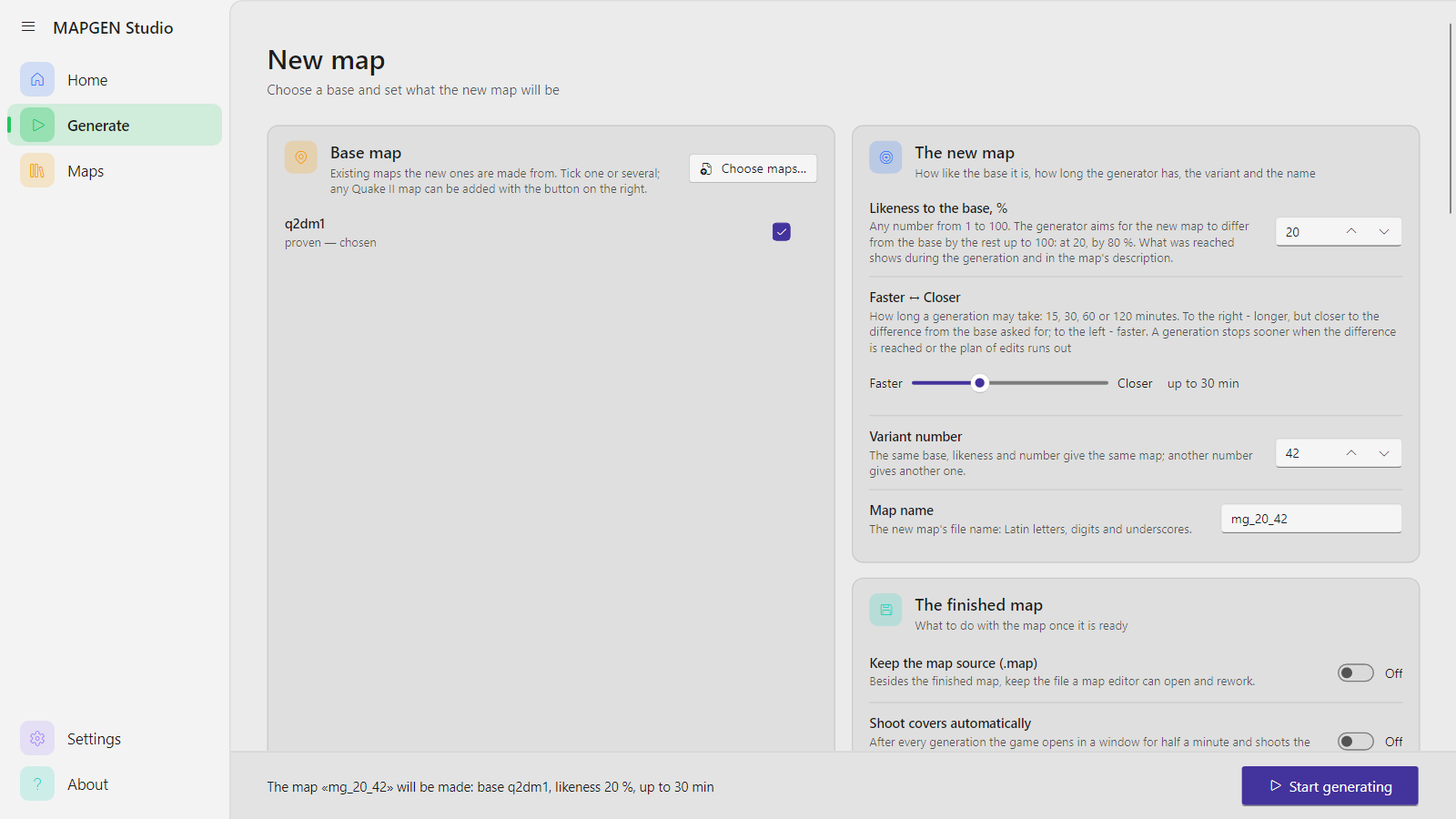
Task: Click the page vertical scrollbar
Action: click(x=1451, y=118)
